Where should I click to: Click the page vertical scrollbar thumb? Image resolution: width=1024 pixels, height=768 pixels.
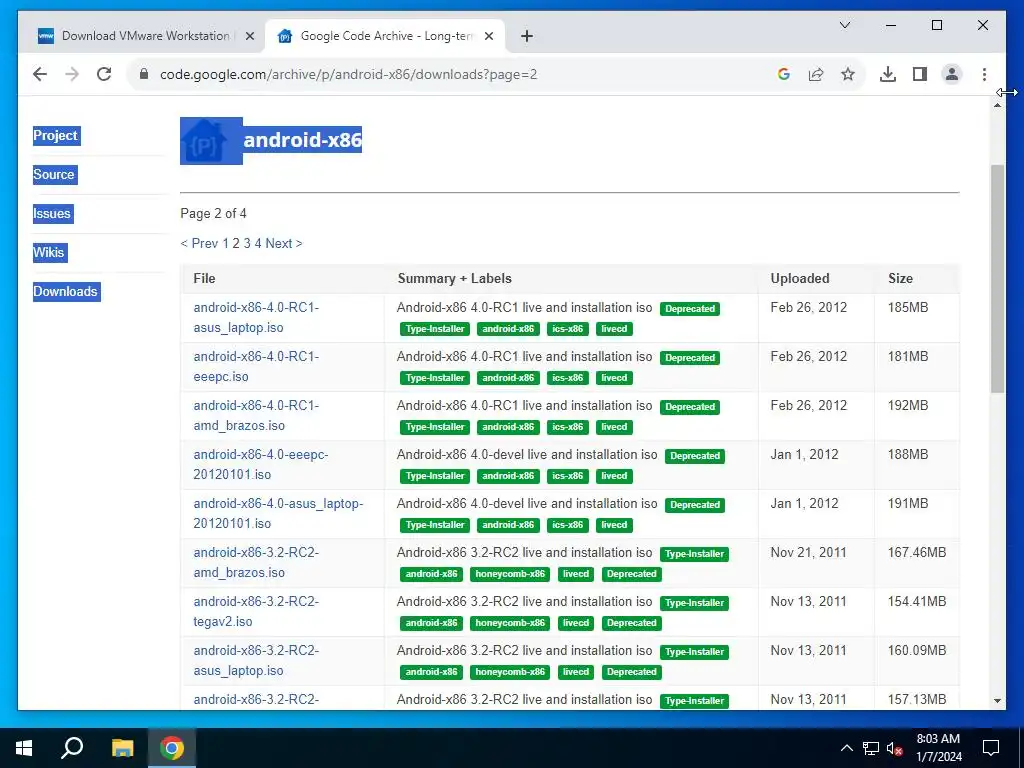point(997,278)
